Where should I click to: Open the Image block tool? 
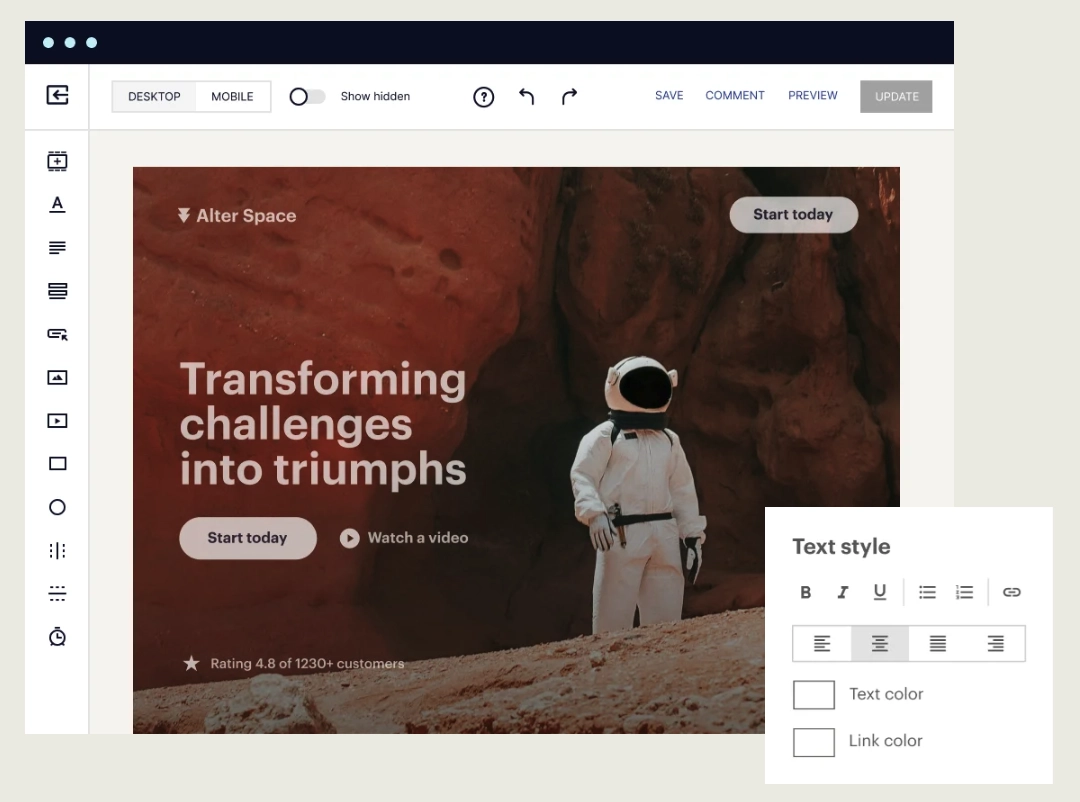pos(57,377)
